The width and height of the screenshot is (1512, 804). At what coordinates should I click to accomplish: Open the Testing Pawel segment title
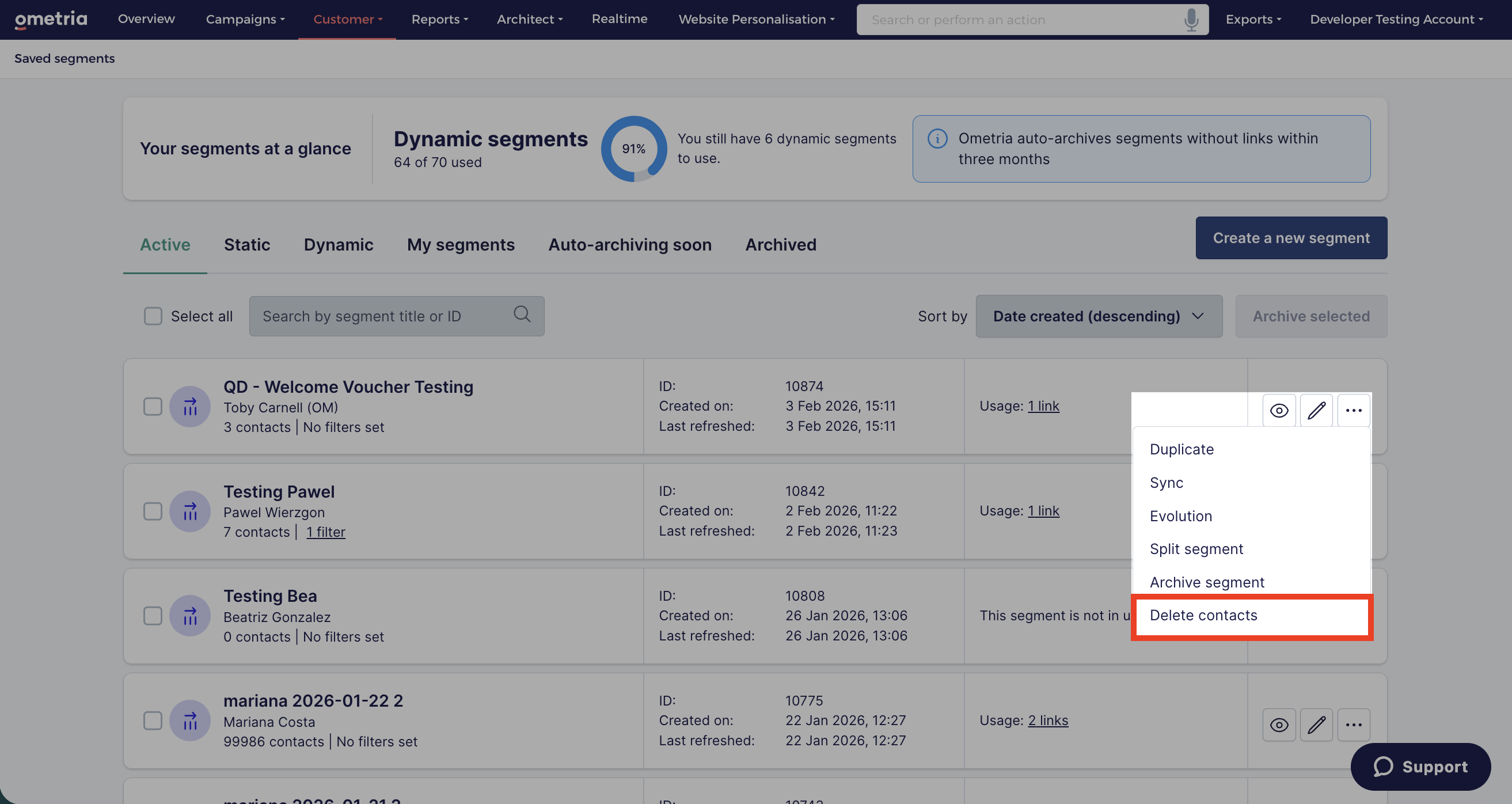point(279,492)
